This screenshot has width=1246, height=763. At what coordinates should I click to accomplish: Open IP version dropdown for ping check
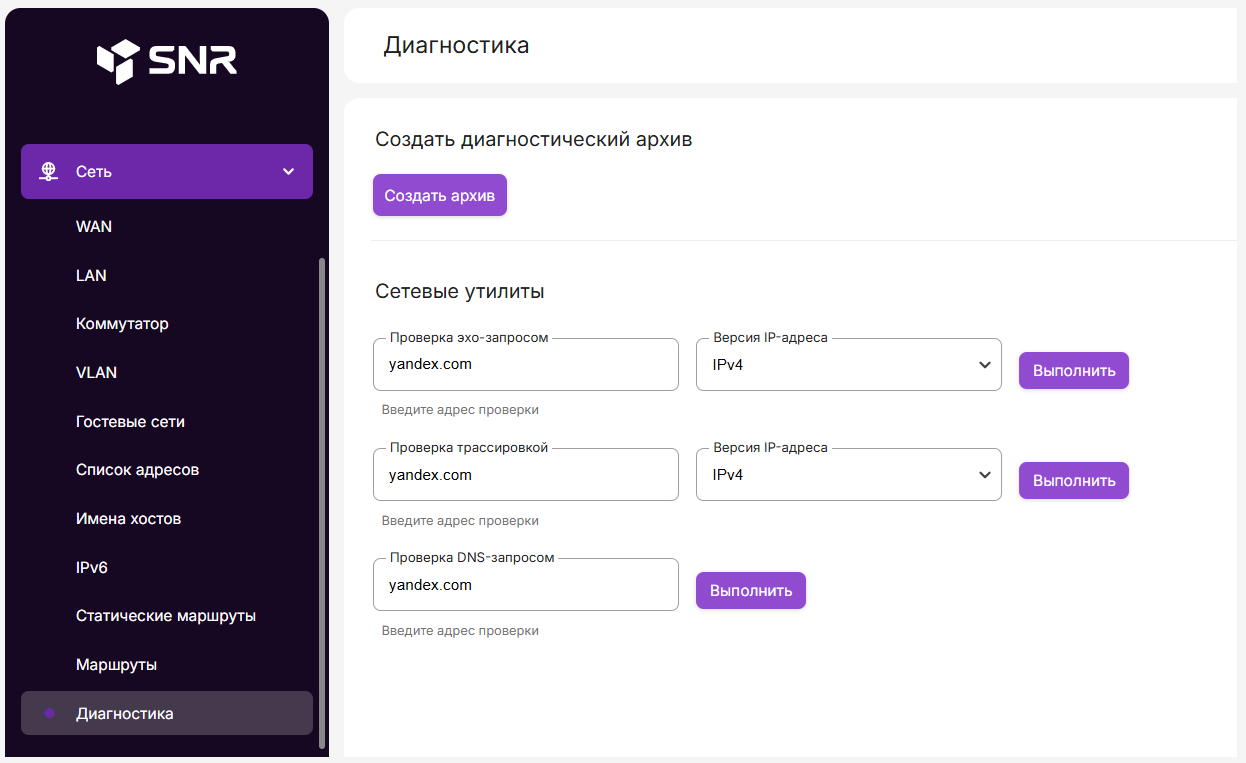pyautogui.click(x=848, y=365)
